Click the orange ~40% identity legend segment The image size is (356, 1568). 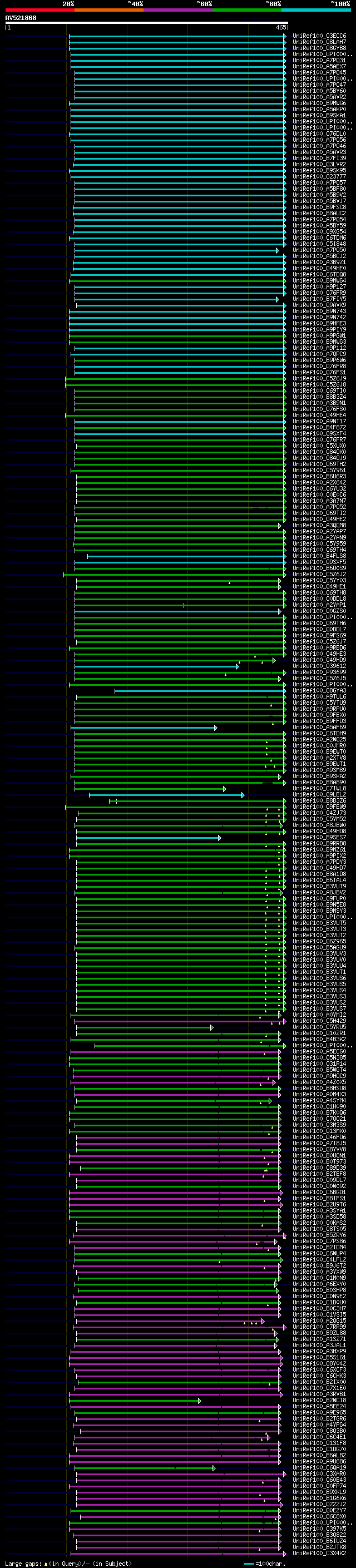click(x=109, y=10)
